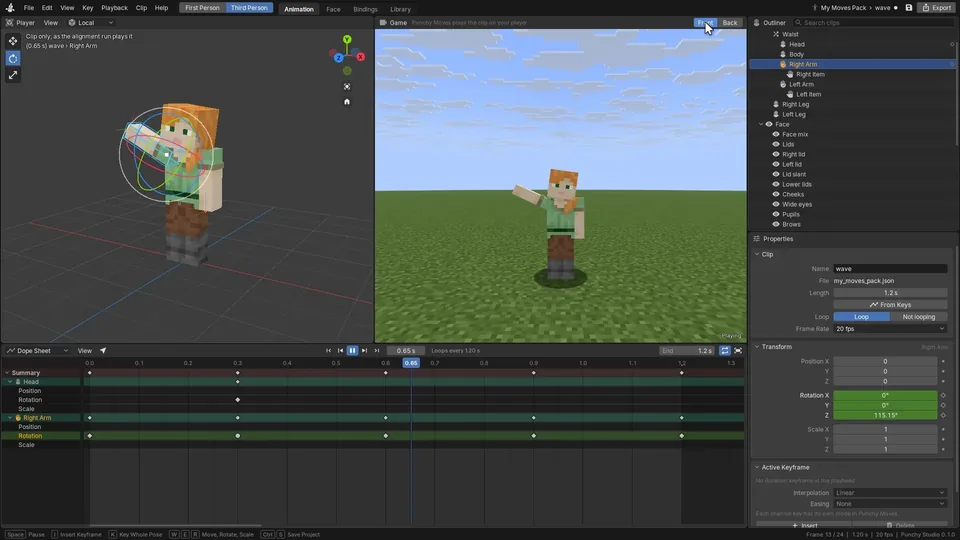Click the Rotation X keyframe diamond
This screenshot has width=960, height=540.
(x=943, y=396)
